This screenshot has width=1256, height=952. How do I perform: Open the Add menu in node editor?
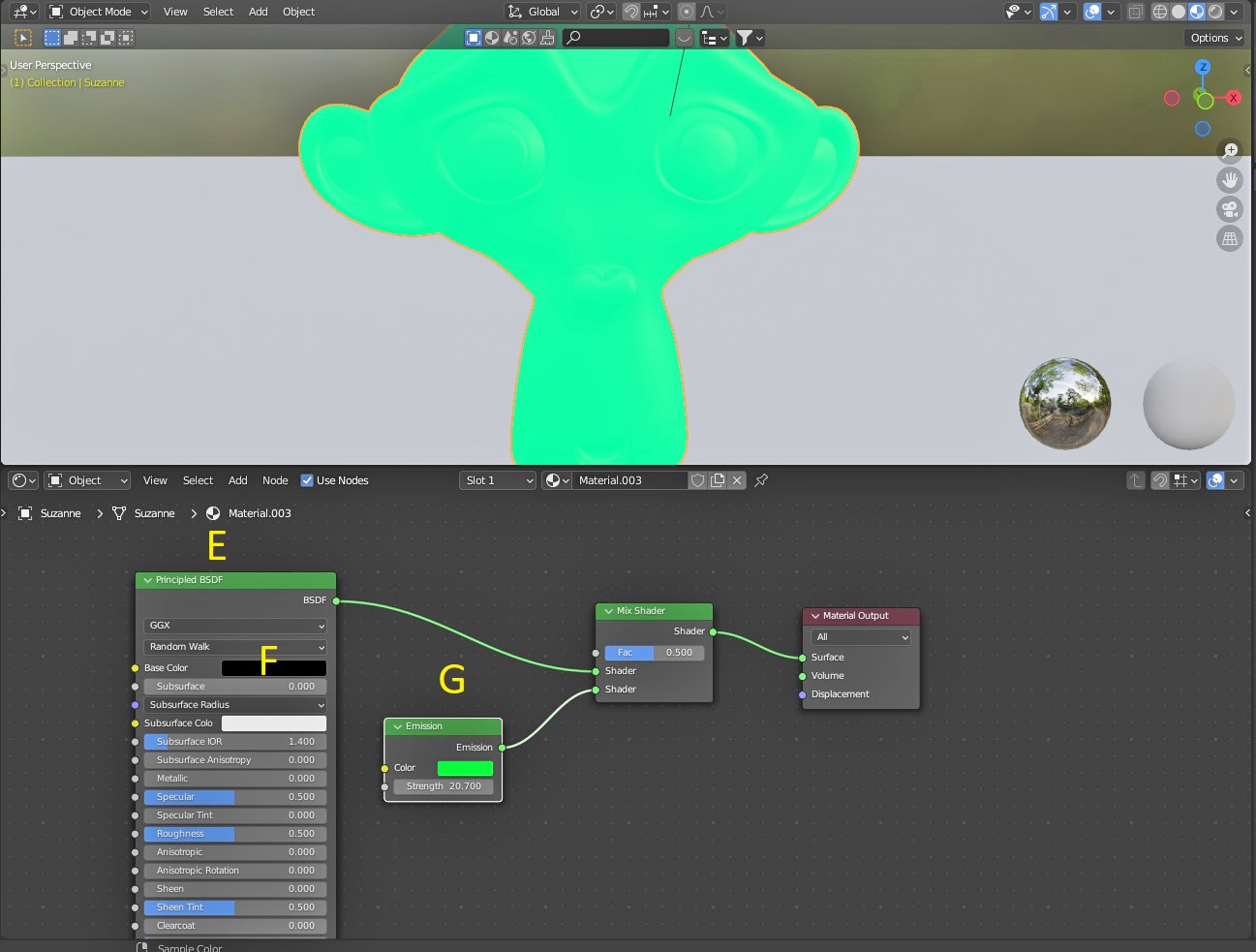click(x=237, y=480)
